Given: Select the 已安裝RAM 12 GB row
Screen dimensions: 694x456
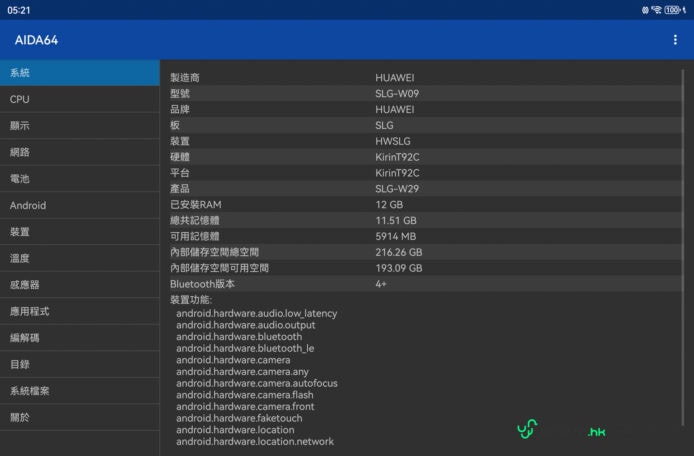Looking at the screenshot, I should point(425,205).
